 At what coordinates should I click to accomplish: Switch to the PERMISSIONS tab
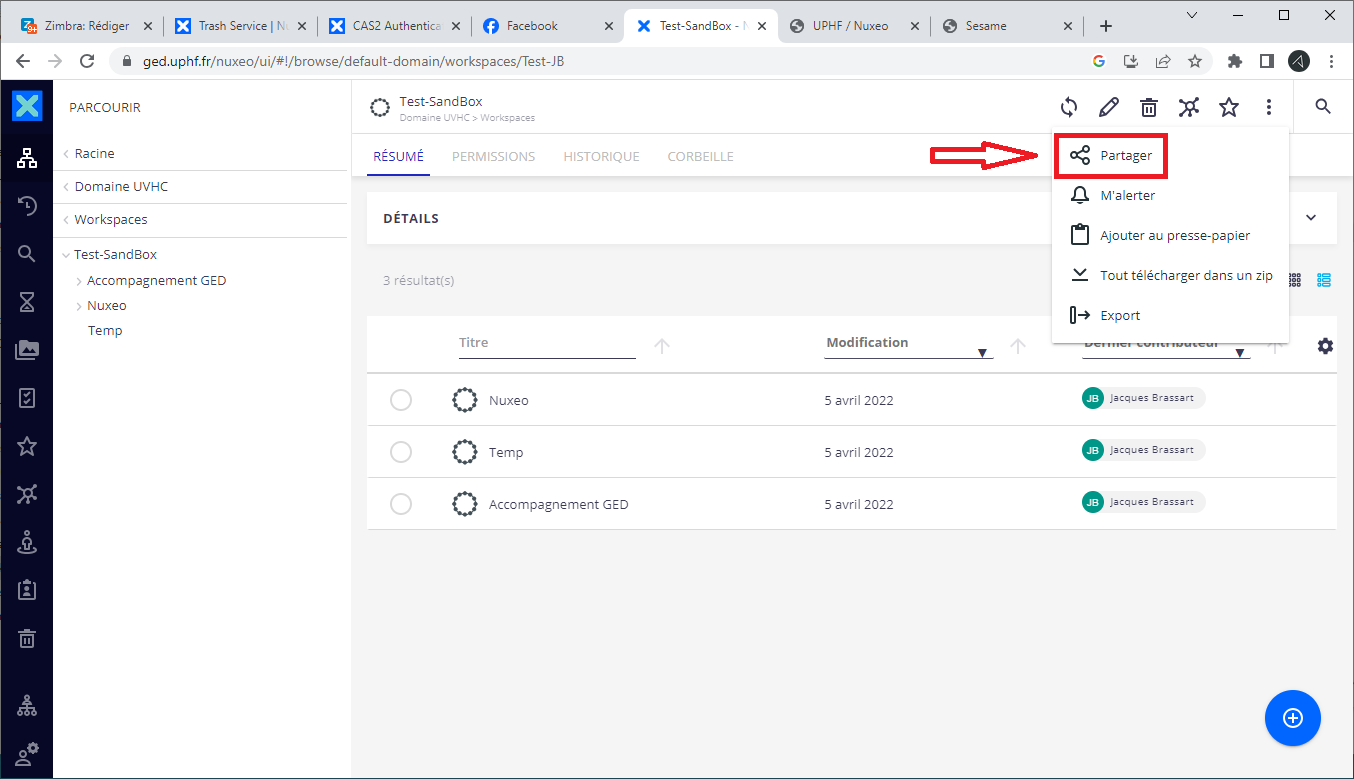pos(493,156)
